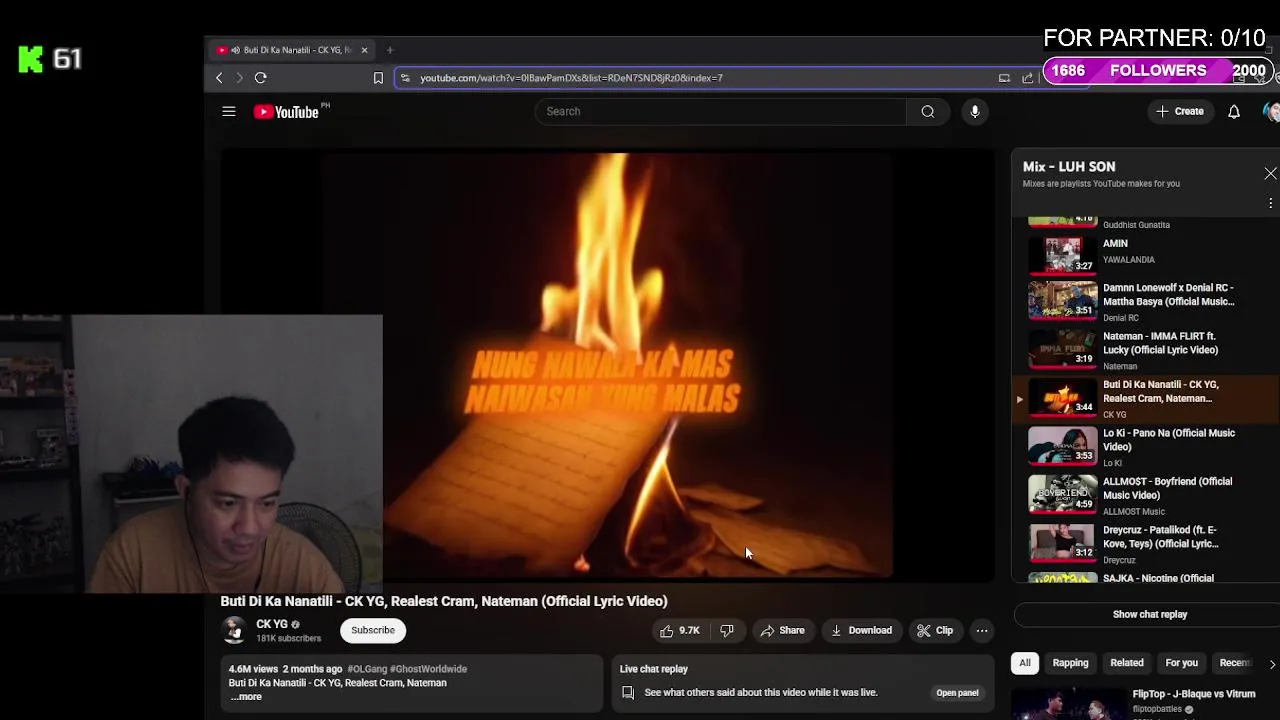Select the All filter chip

tap(1025, 663)
